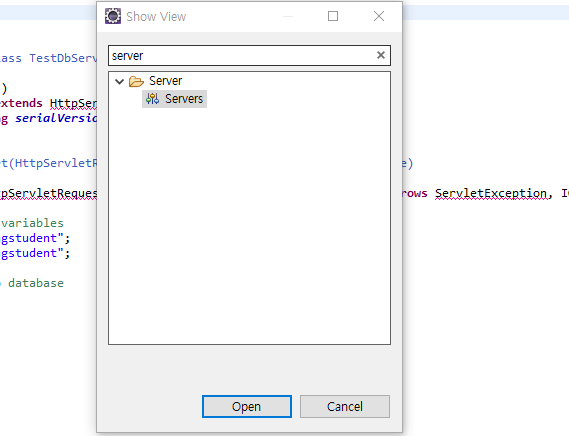569x436 pixels.
Task: Maximize the Show View dialog
Action: click(x=333, y=16)
